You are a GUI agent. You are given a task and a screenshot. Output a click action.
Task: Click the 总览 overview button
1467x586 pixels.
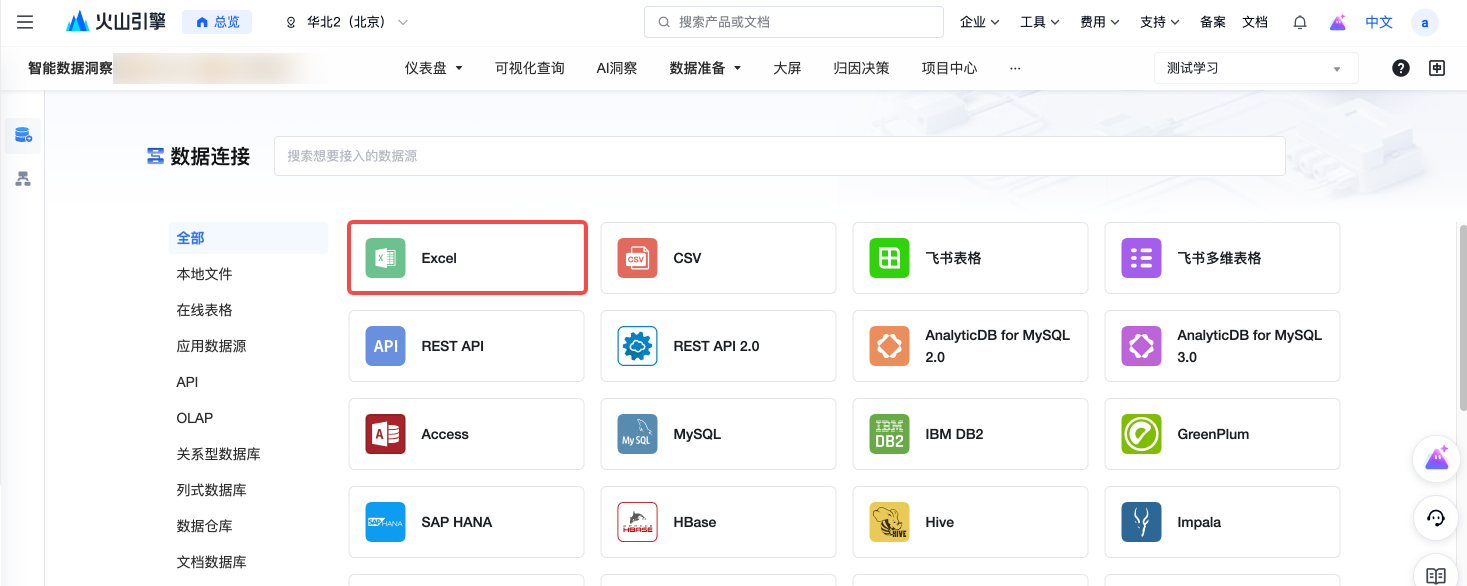[217, 22]
